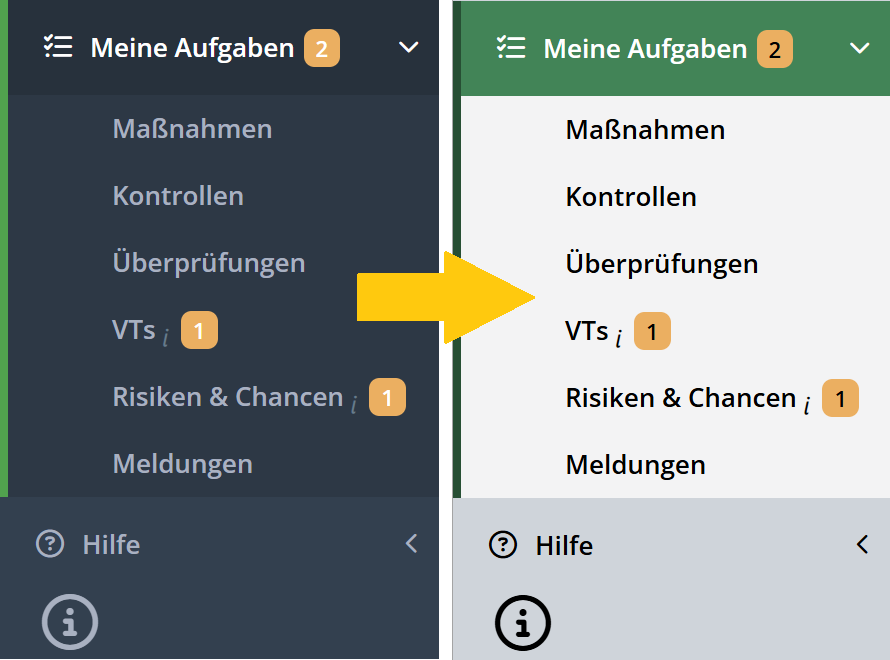Open the info circle icon in light sidebar
Viewport: 890px width, 660px height.
(x=523, y=624)
